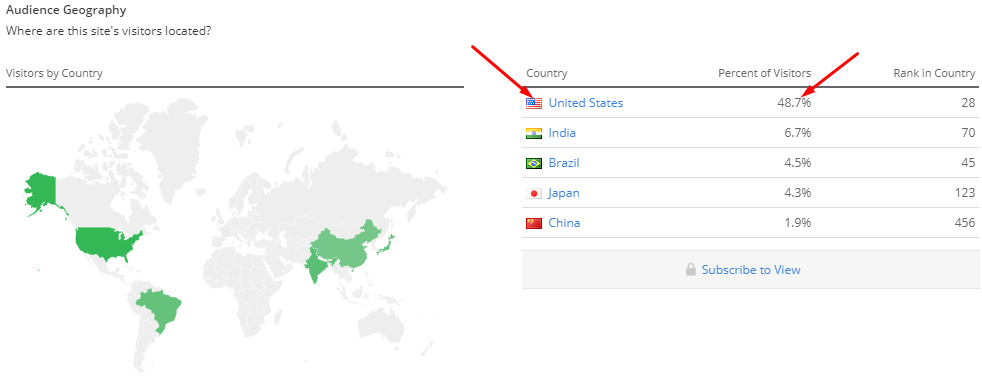Click the United States flag icon
Image resolution: width=982 pixels, height=385 pixels.
pyautogui.click(x=534, y=103)
